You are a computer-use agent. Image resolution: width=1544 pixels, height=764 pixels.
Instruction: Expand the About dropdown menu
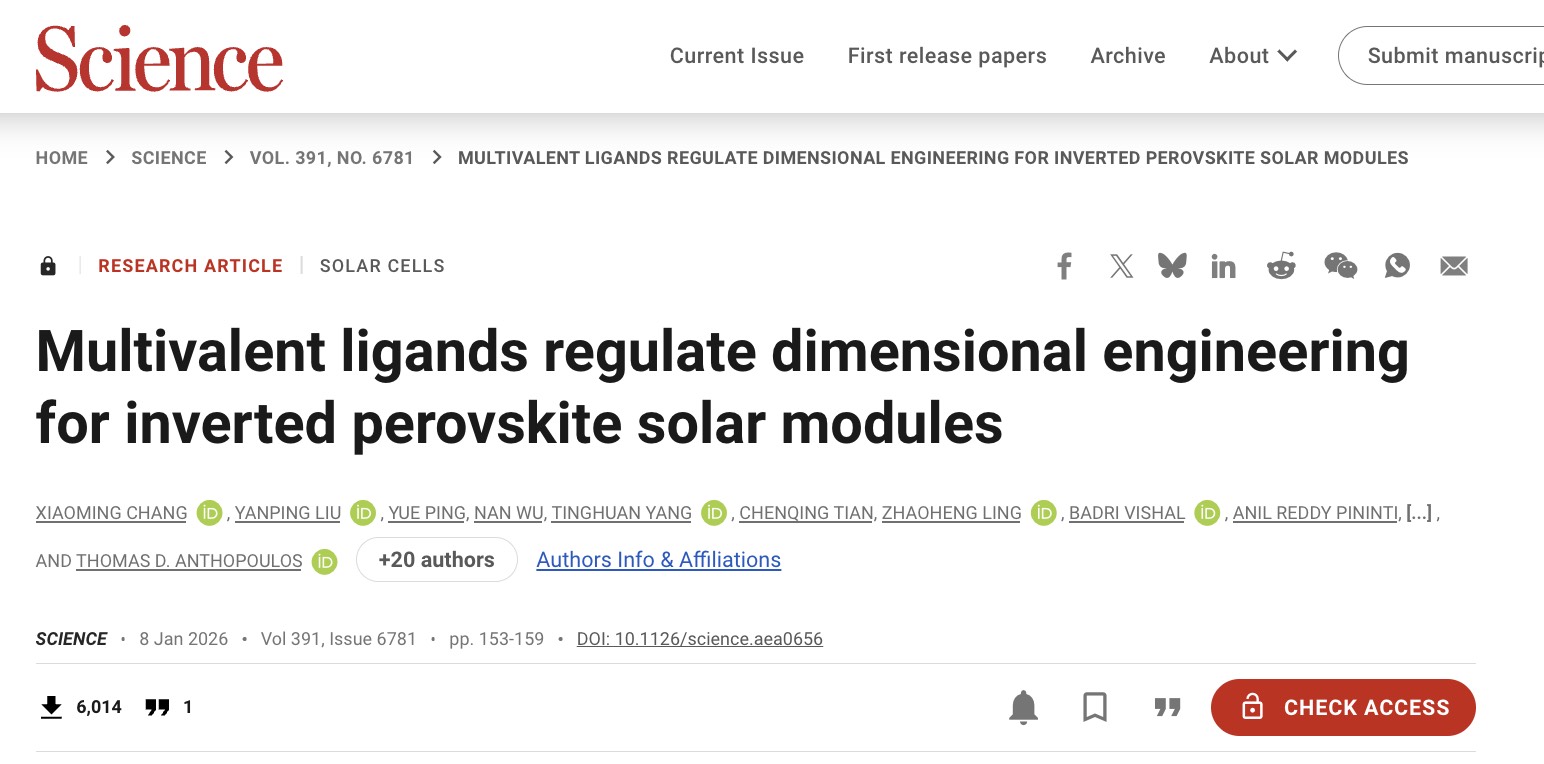pyautogui.click(x=1252, y=56)
